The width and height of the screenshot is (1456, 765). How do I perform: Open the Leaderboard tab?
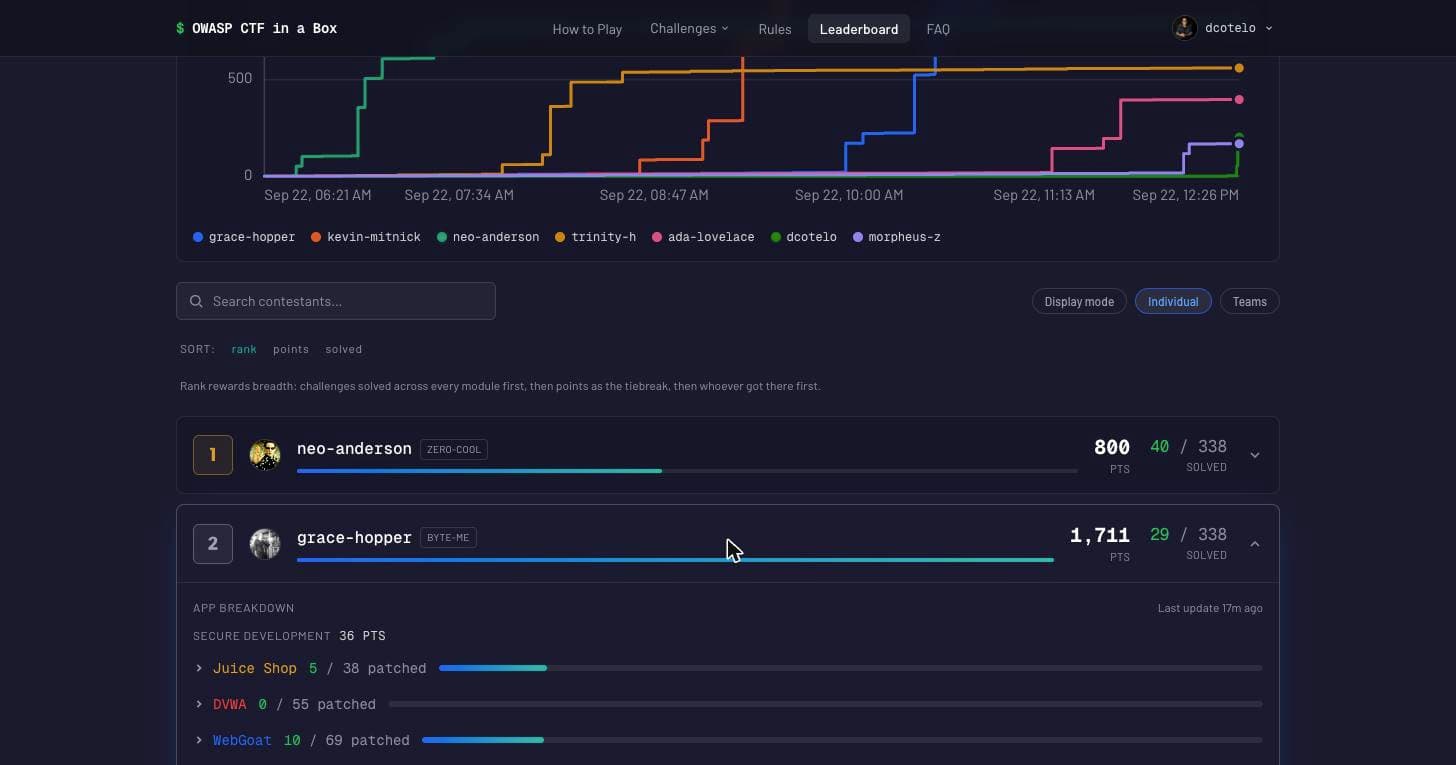click(859, 29)
